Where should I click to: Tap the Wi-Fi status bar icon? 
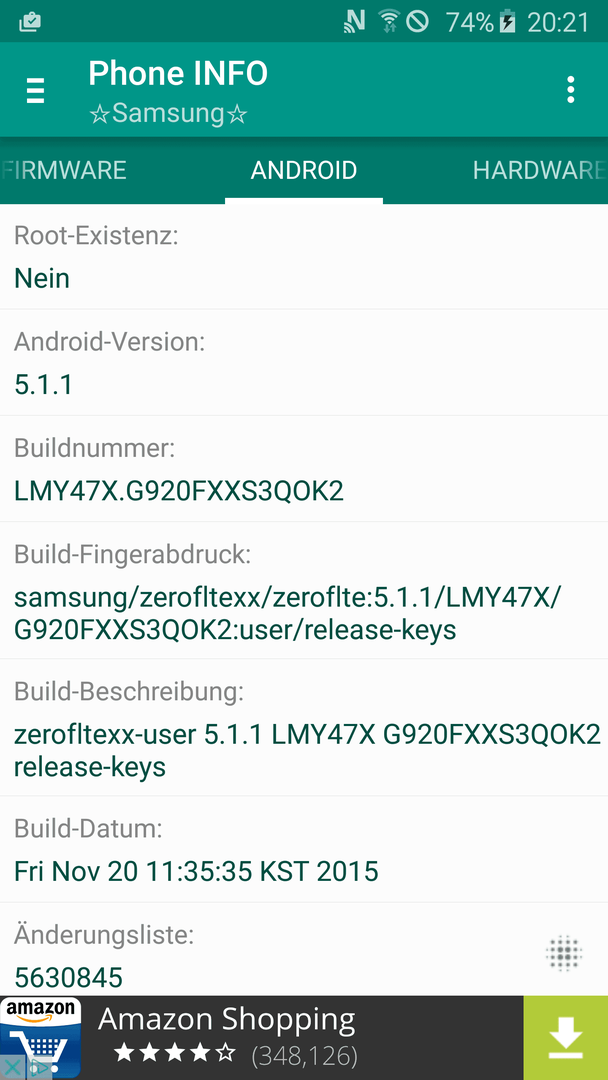[x=389, y=22]
